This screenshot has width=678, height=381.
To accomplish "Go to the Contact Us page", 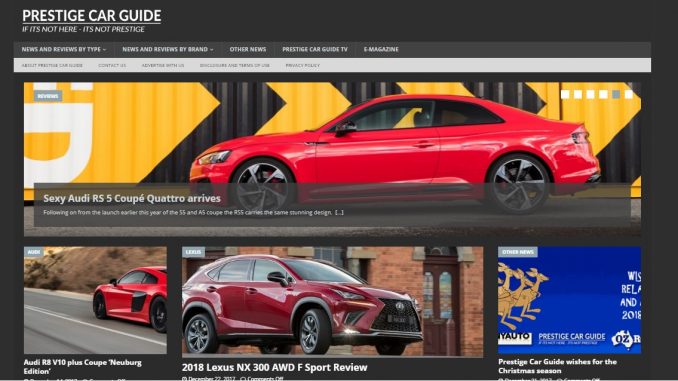I will click(x=112, y=65).
